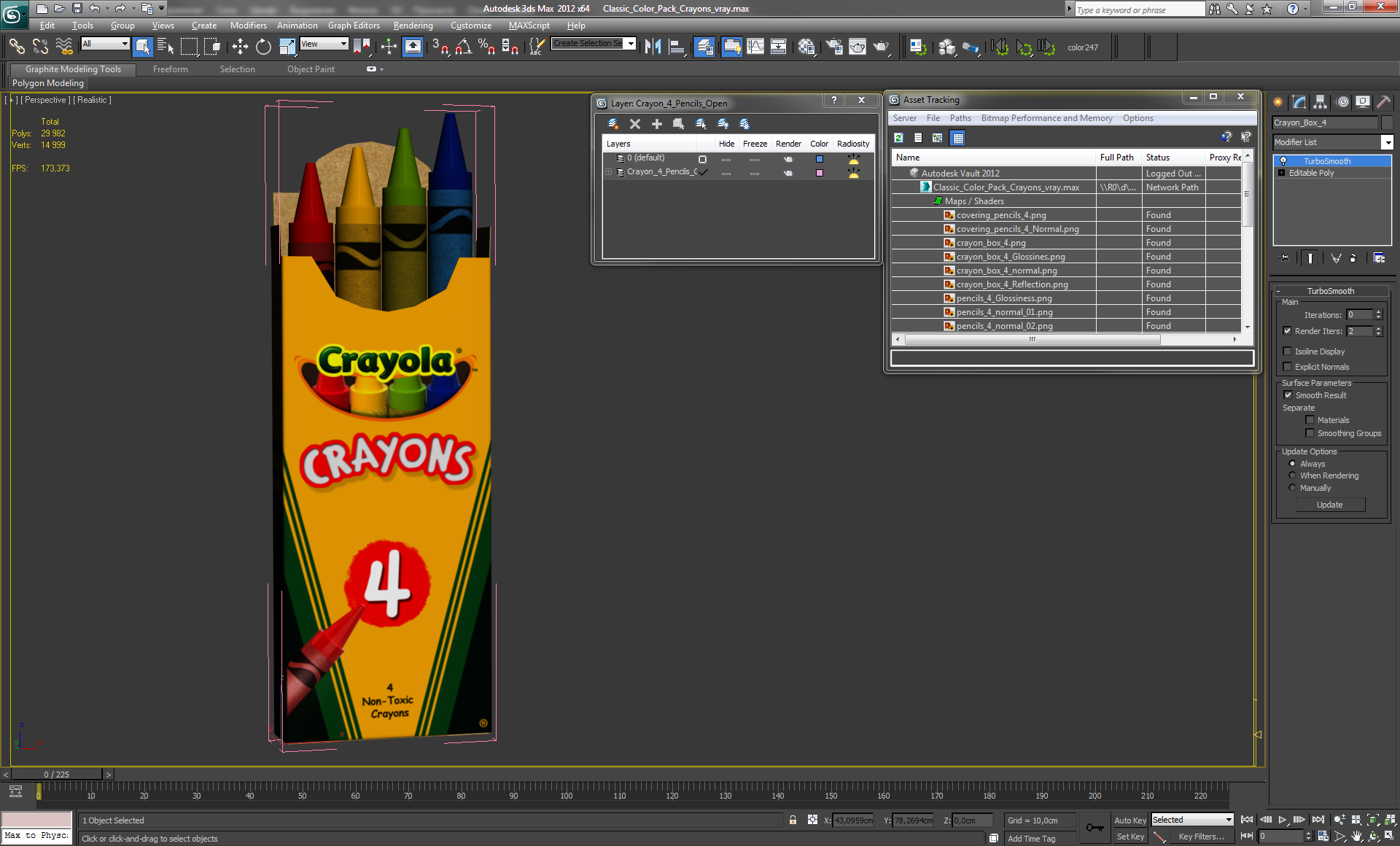Select the Manually update option
The image size is (1400, 846).
tap(1293, 488)
